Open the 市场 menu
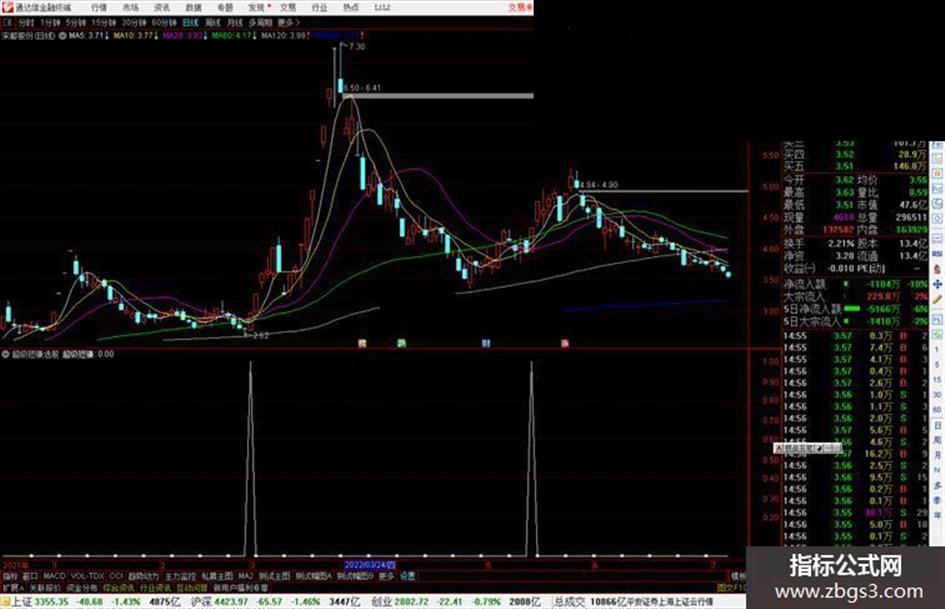 [x=130, y=8]
